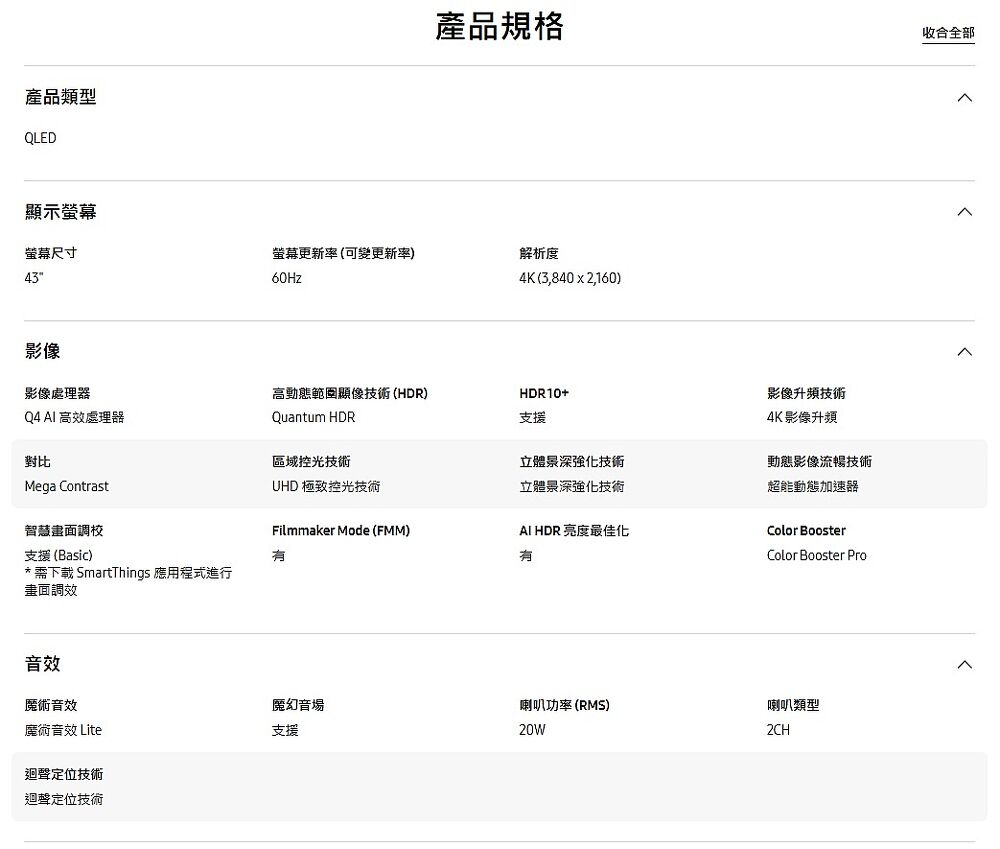This screenshot has height=849, width=1000.
Task: Click the 支援 value under HDR10+
Action: 533,417
